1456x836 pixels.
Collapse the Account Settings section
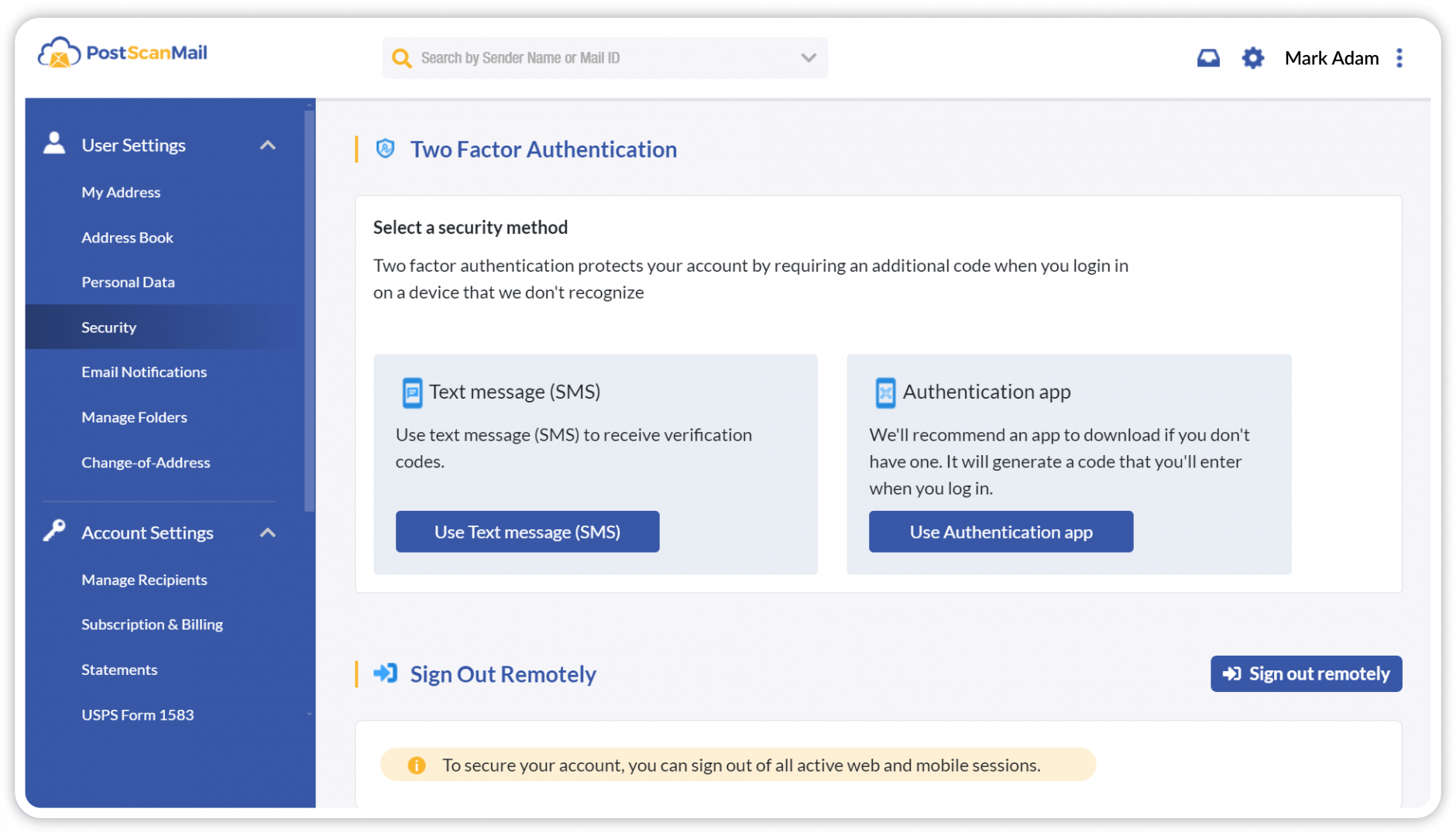(268, 533)
